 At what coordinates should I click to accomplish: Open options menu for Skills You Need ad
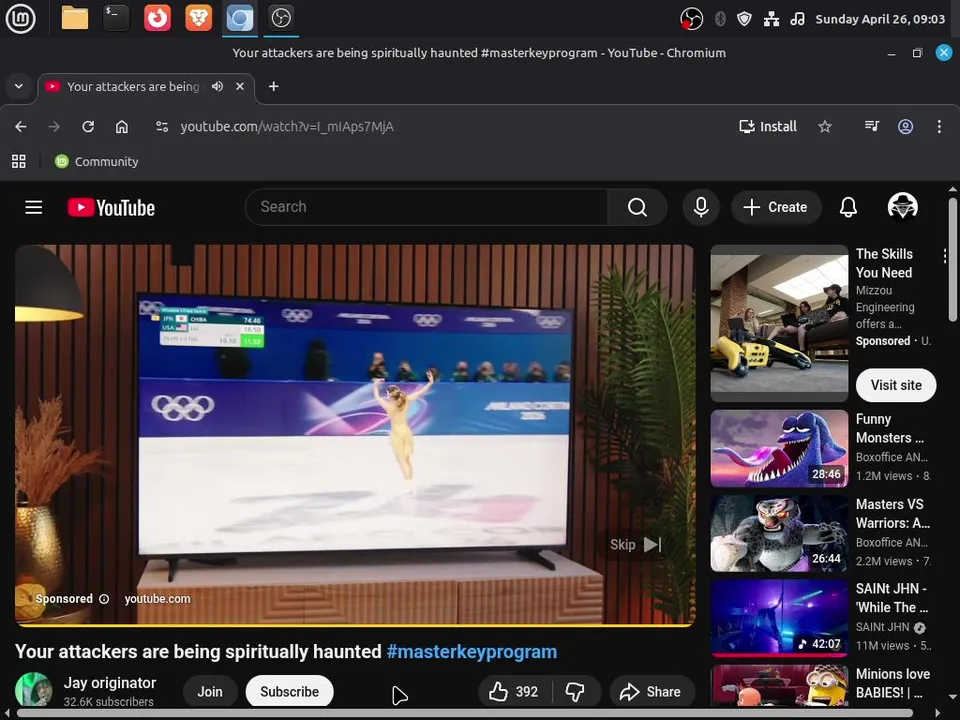pos(945,257)
